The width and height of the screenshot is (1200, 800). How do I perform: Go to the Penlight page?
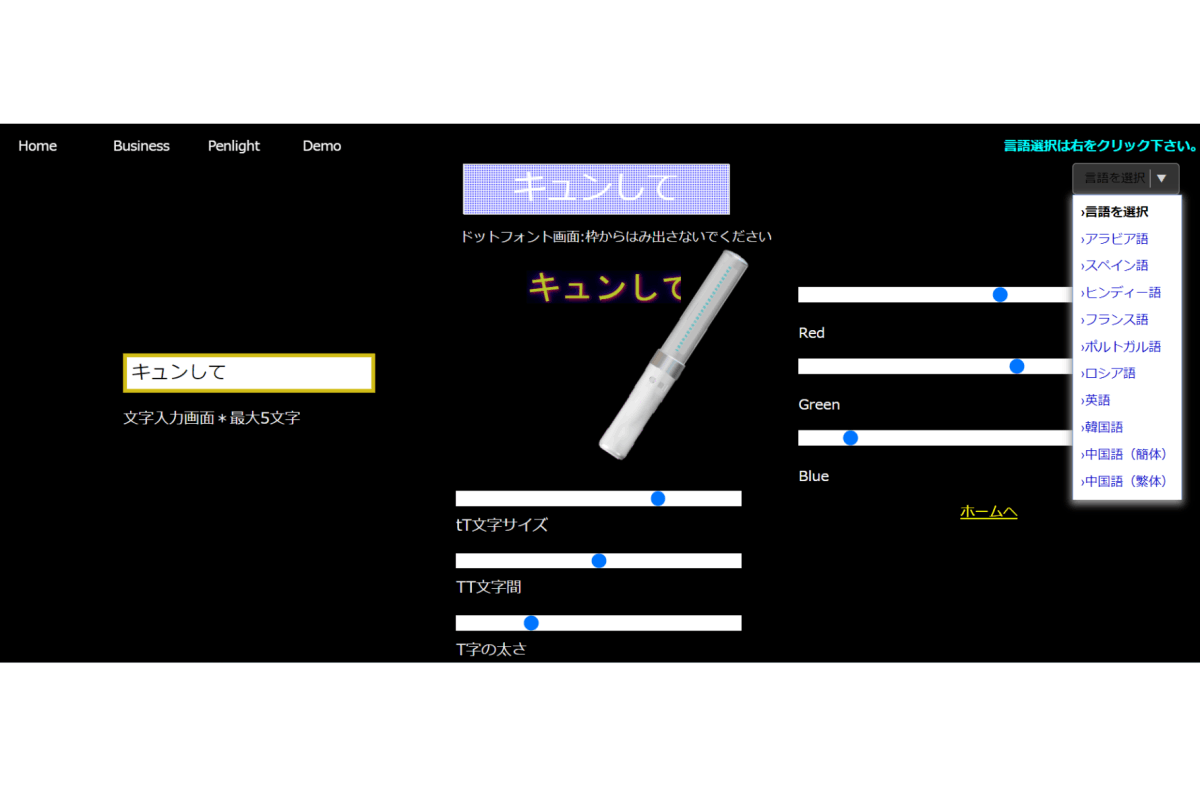click(233, 146)
